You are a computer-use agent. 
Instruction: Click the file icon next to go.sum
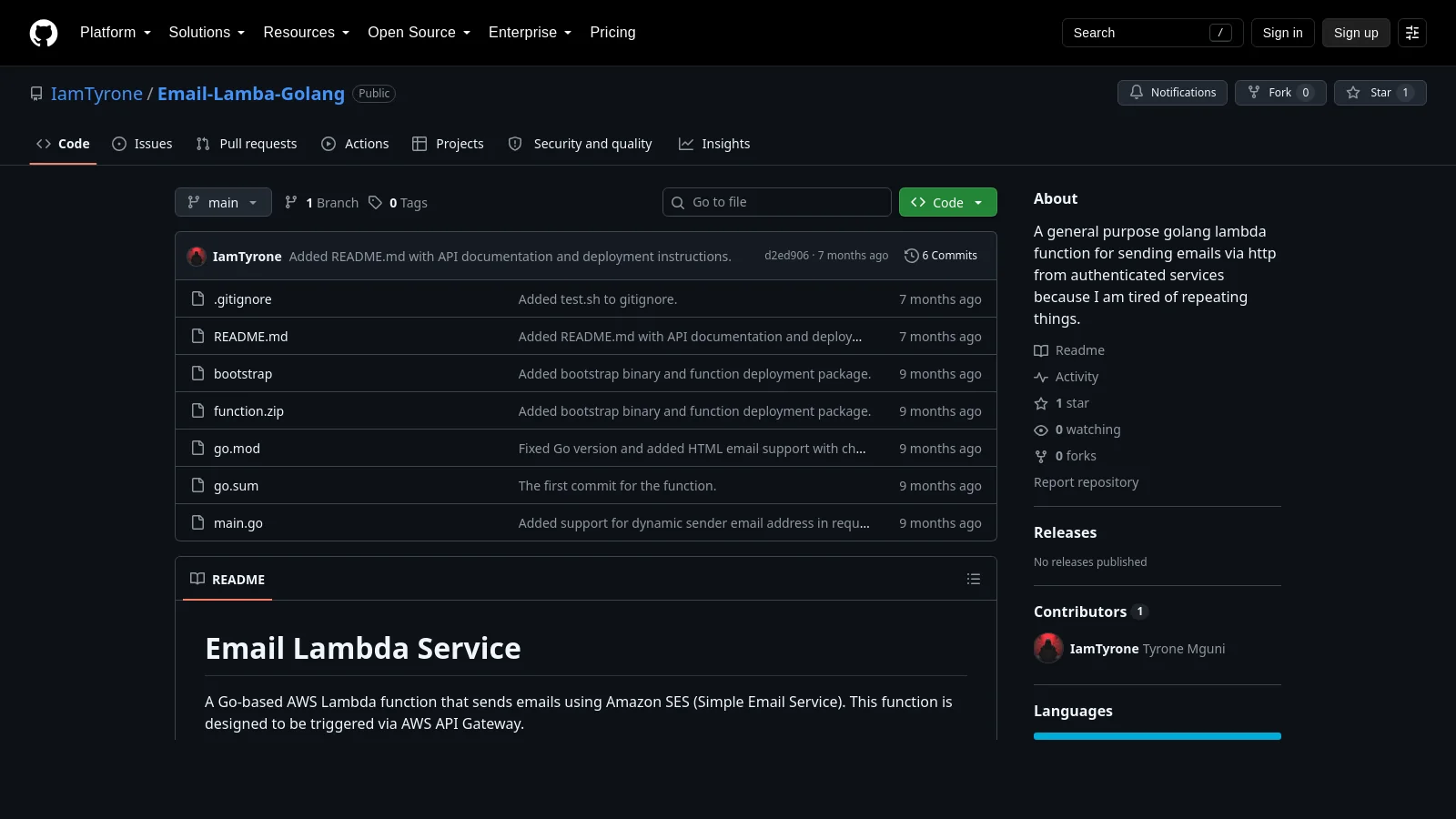click(x=197, y=485)
